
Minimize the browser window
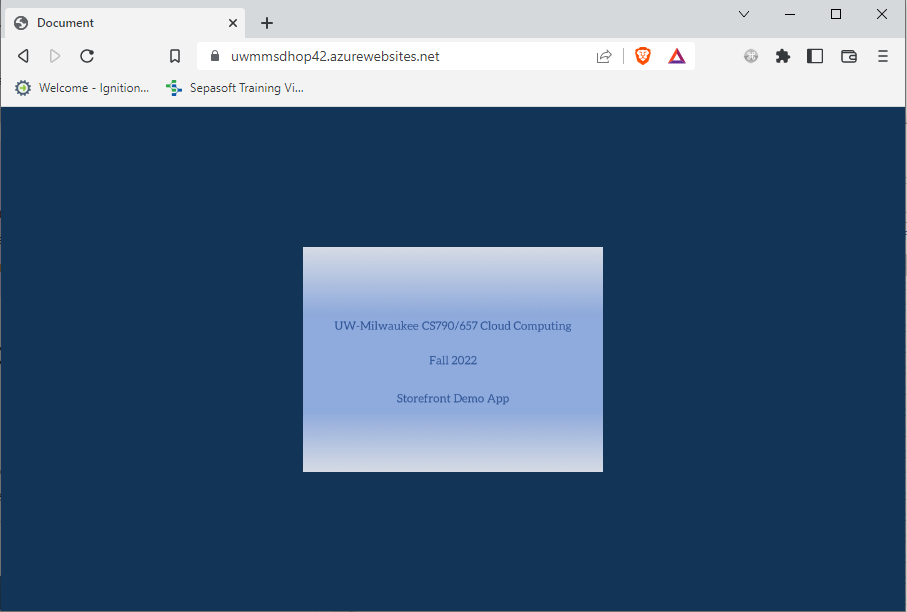(x=790, y=14)
